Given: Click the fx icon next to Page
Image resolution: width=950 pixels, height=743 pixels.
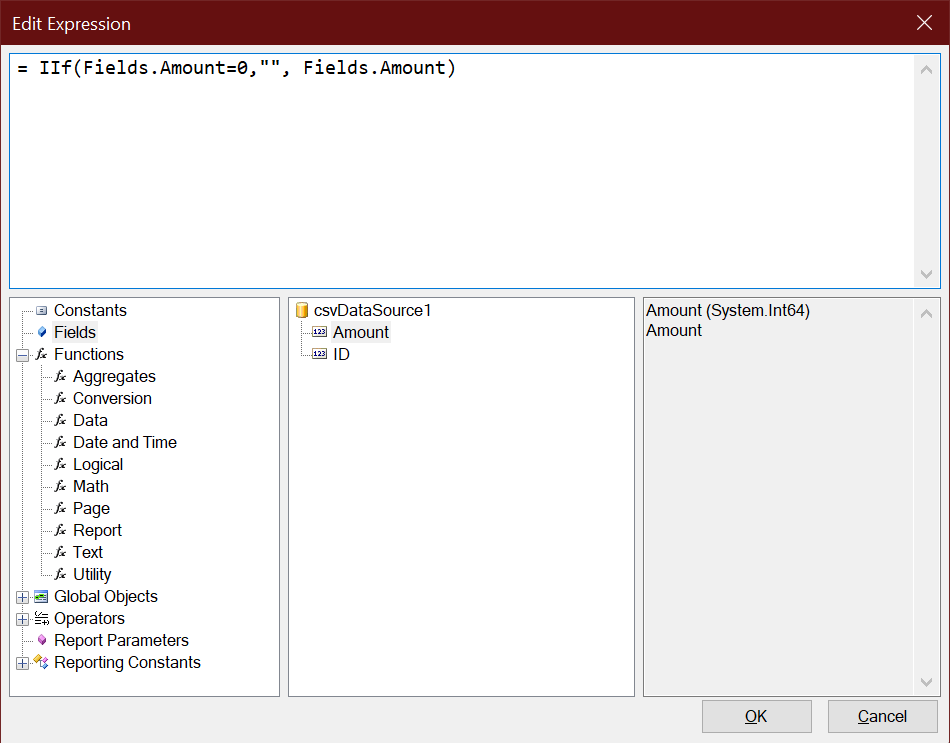Looking at the screenshot, I should coord(61,508).
